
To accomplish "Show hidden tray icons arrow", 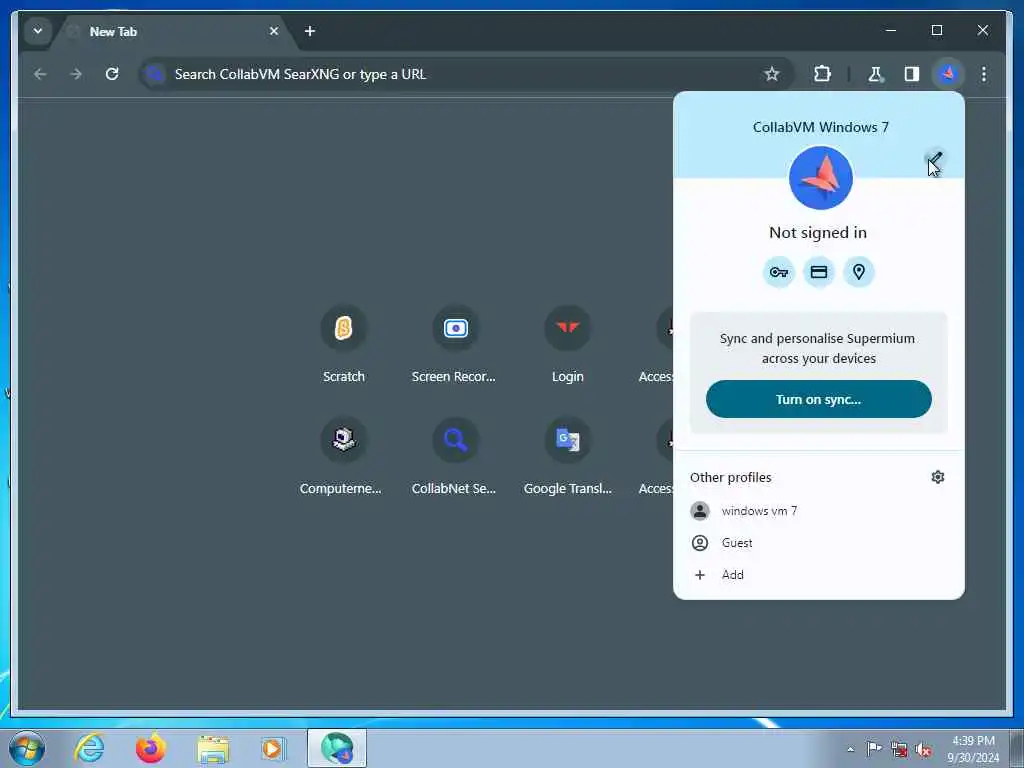I will (x=850, y=749).
